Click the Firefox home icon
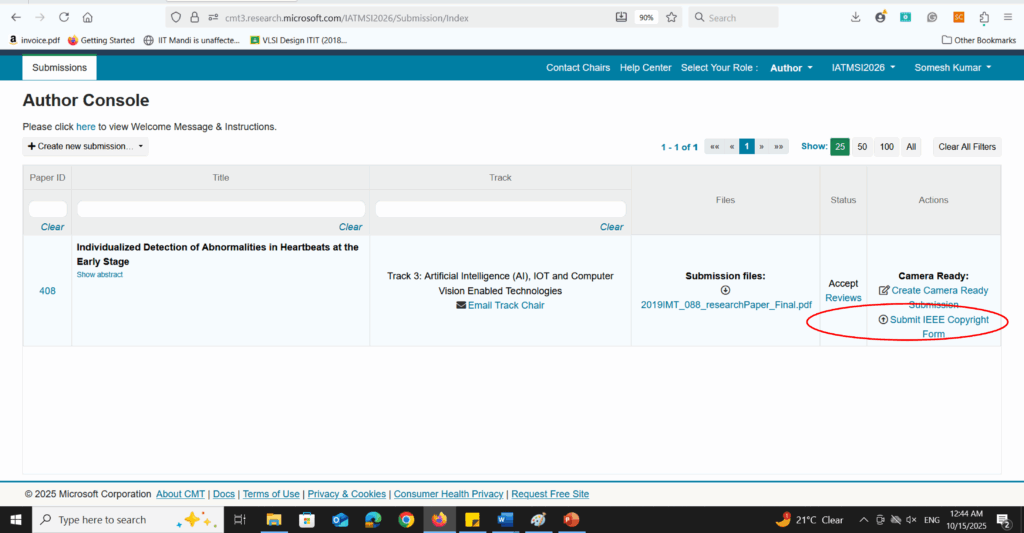Image resolution: width=1024 pixels, height=533 pixels. click(x=88, y=17)
